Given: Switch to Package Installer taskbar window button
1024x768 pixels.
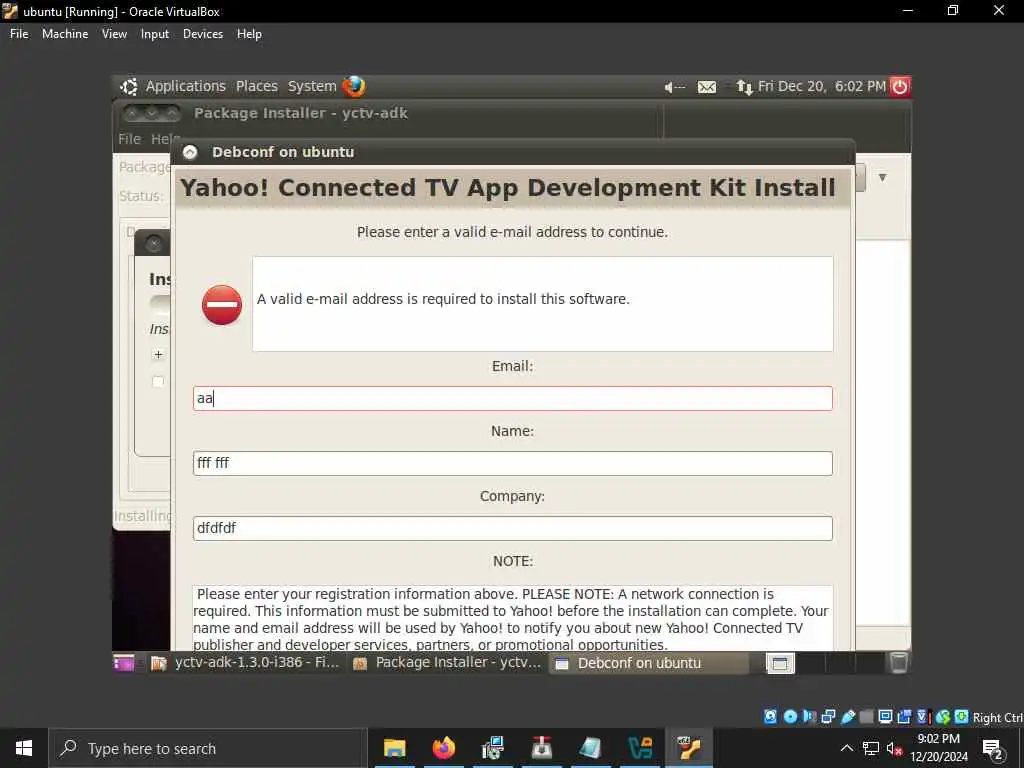Looking at the screenshot, I should [x=447, y=663].
